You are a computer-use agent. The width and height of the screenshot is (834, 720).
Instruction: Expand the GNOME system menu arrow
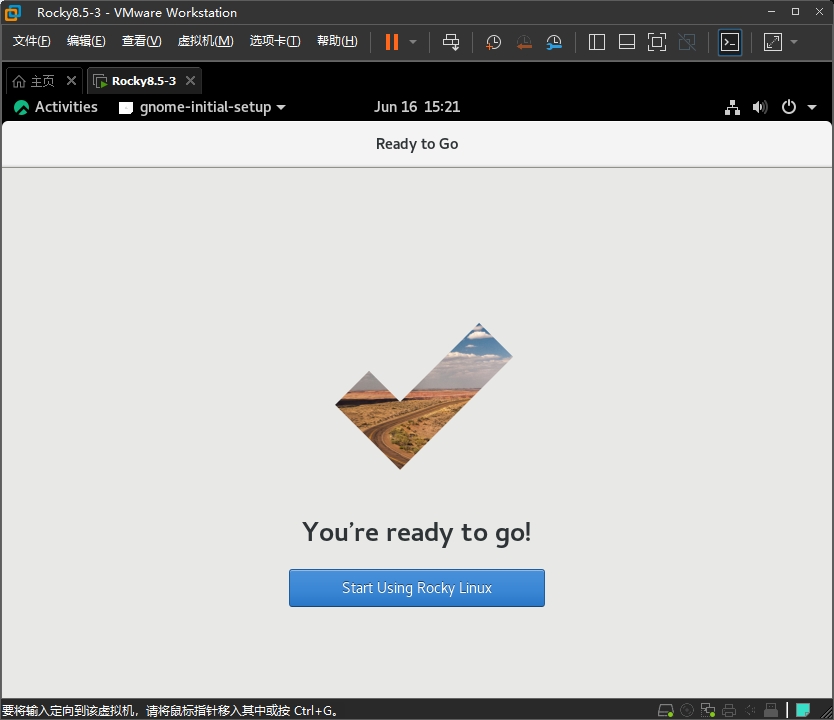pos(812,107)
